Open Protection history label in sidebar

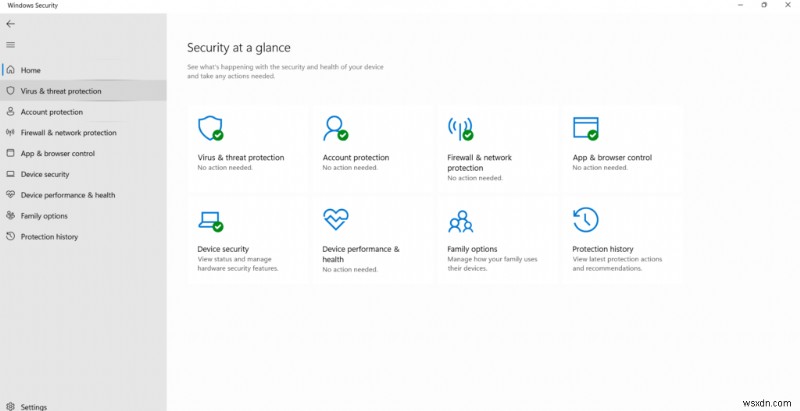coord(49,237)
